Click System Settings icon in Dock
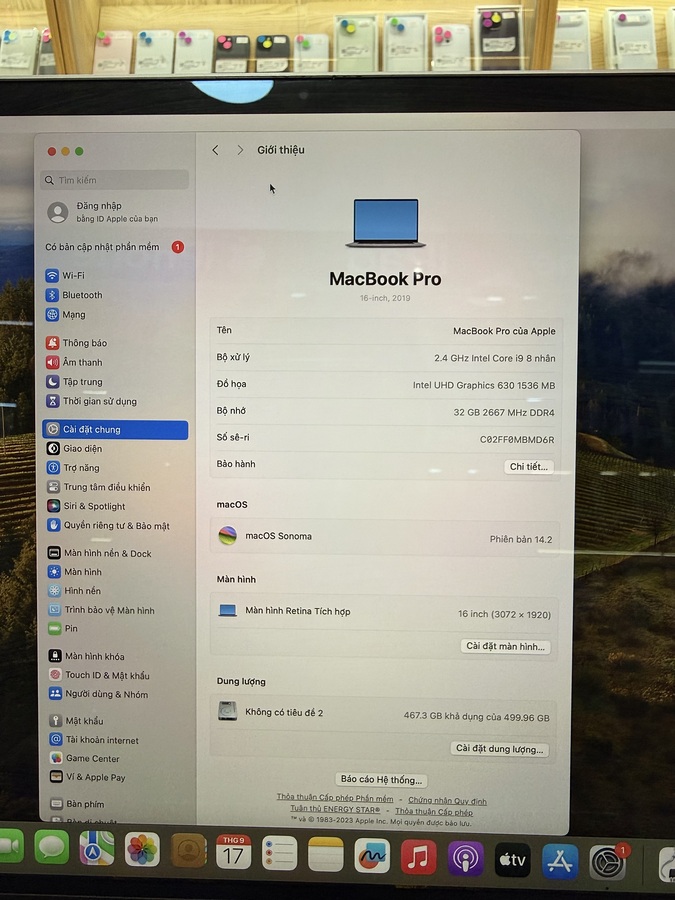Image resolution: width=675 pixels, height=900 pixels. pyautogui.click(x=607, y=862)
